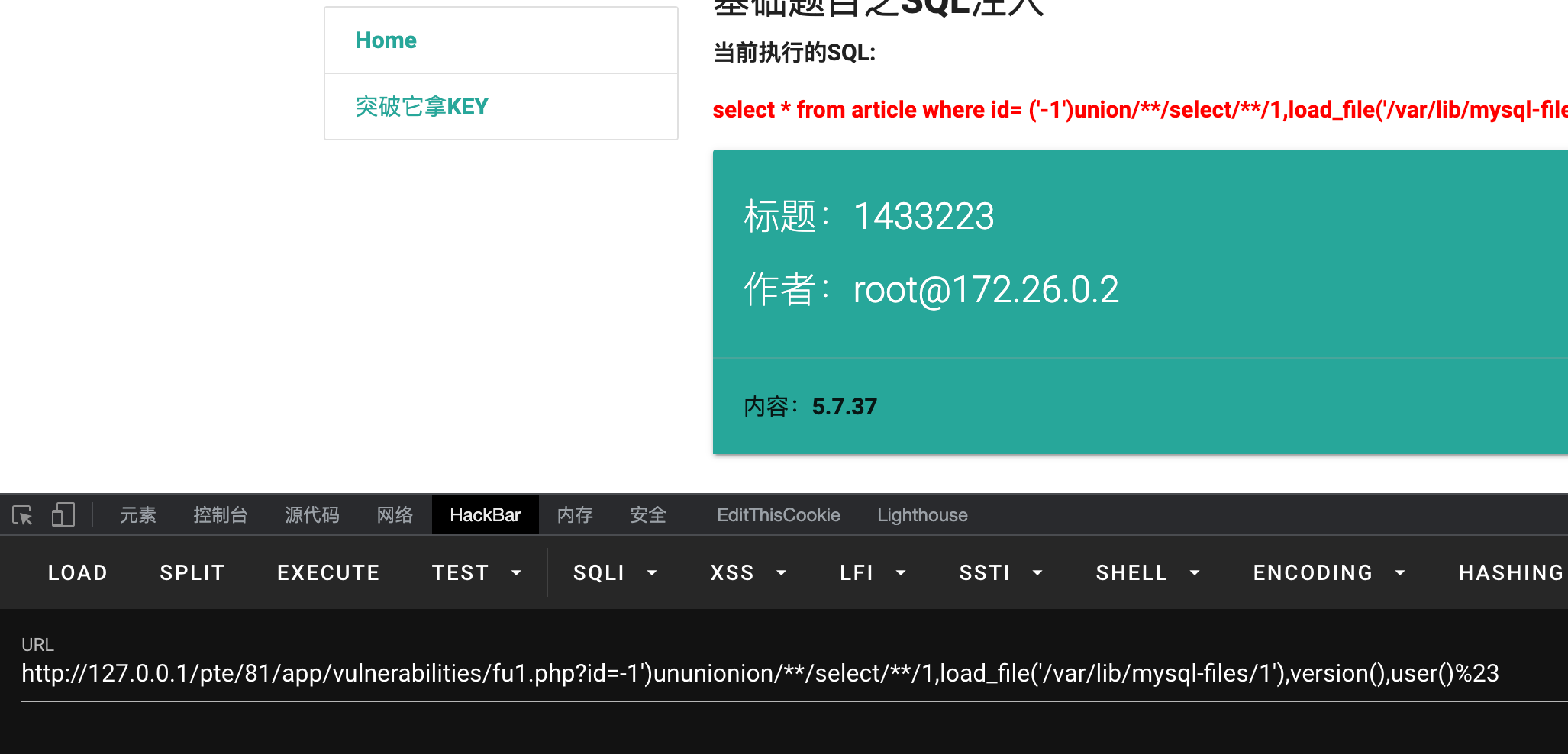Click the title value 1433223
Screen dimensions: 1568x754
pos(924,216)
